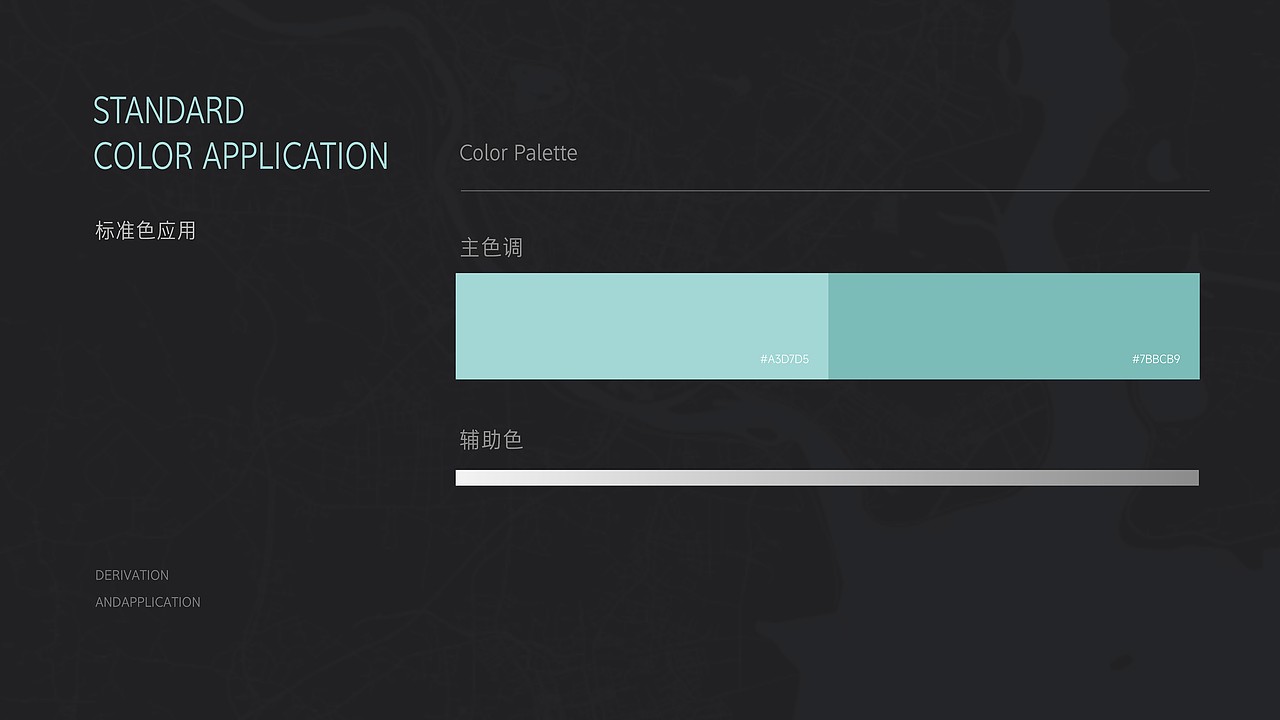Click the word Color in Color Palette
The image size is (1280, 720).
(483, 153)
